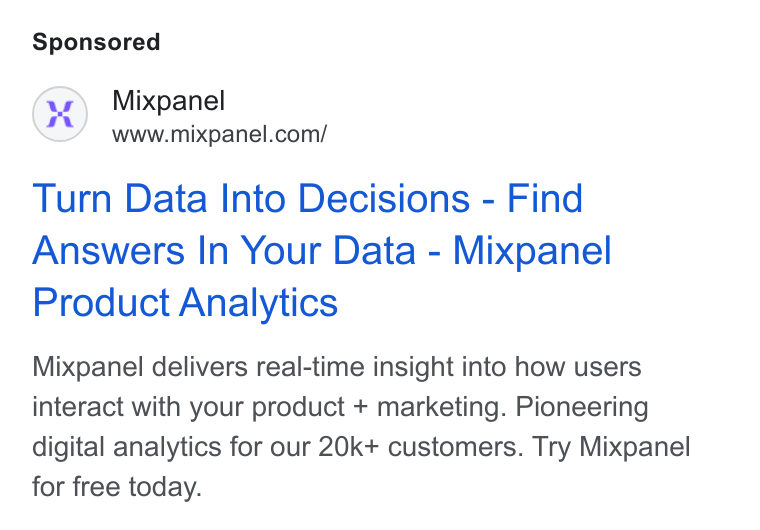
Task: Click 'interact with your product' text
Action: coord(189,407)
